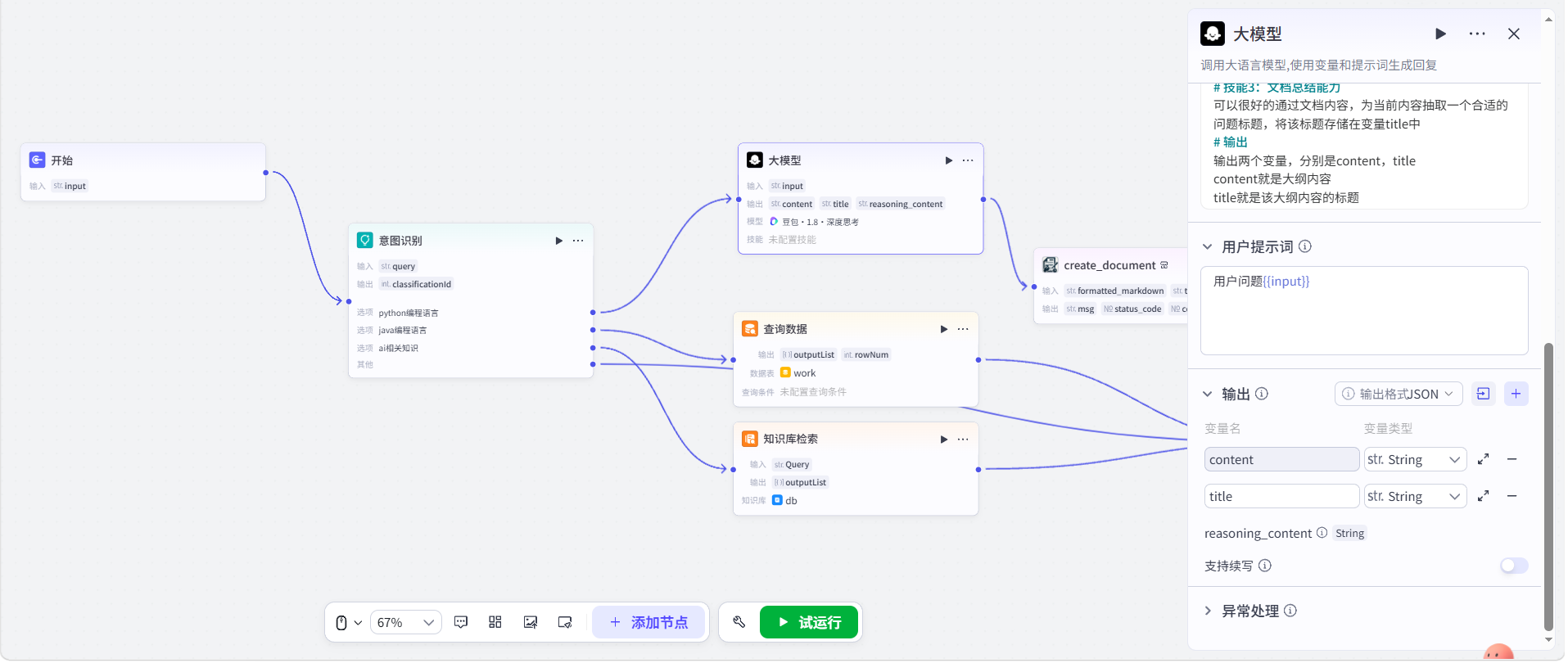Click the info icon beside 异常处理

click(x=1290, y=611)
